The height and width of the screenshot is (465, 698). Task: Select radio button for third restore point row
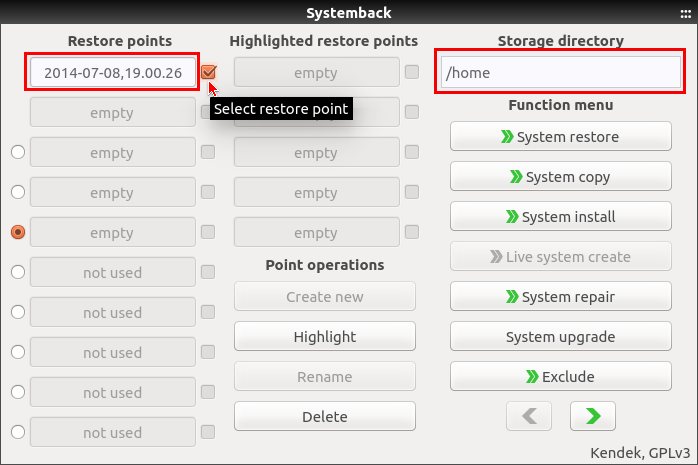coord(17,152)
